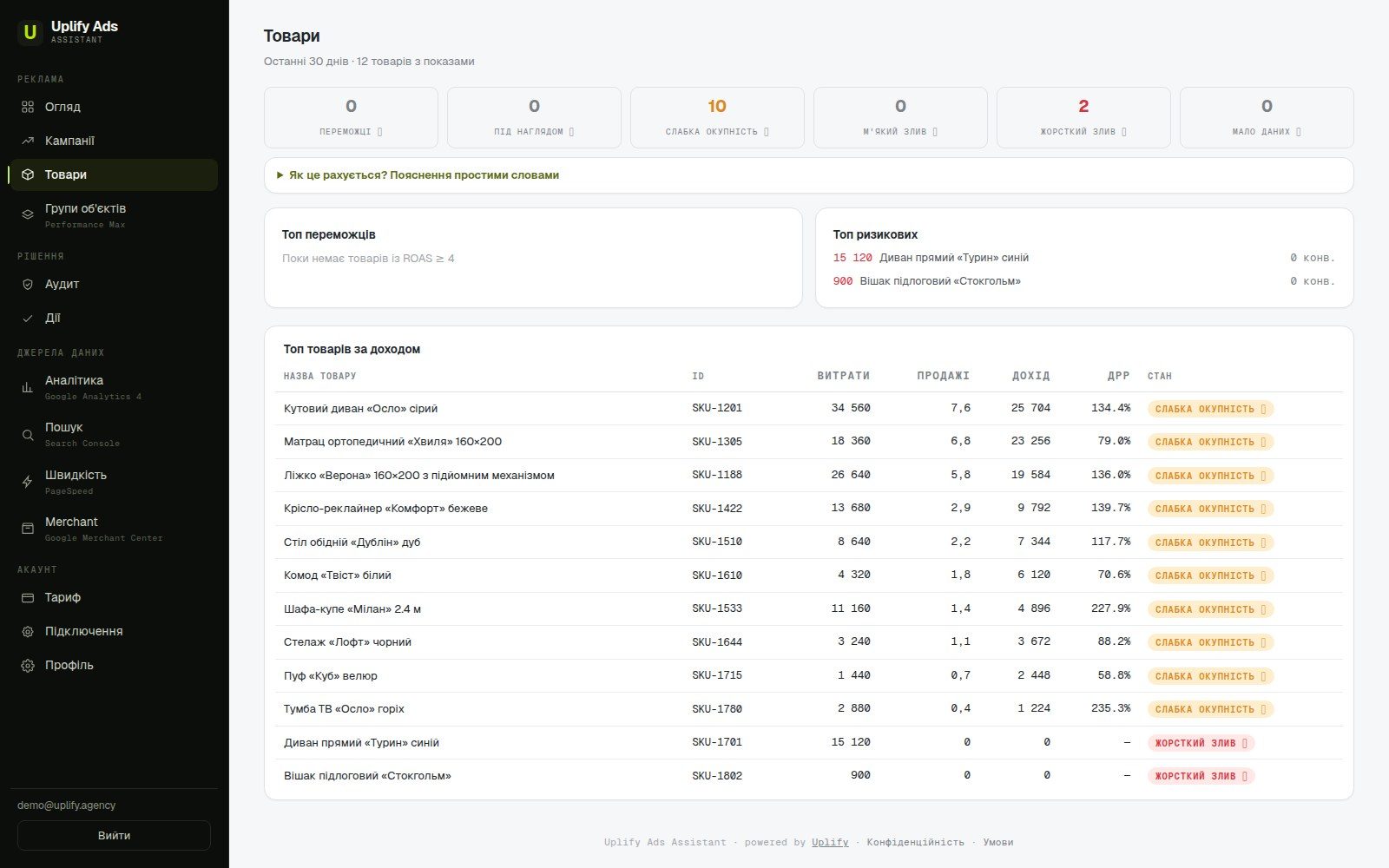Image resolution: width=1389 pixels, height=868 pixels.
Task: Open Аналітика Google Analytics 4
Action: (x=113, y=387)
